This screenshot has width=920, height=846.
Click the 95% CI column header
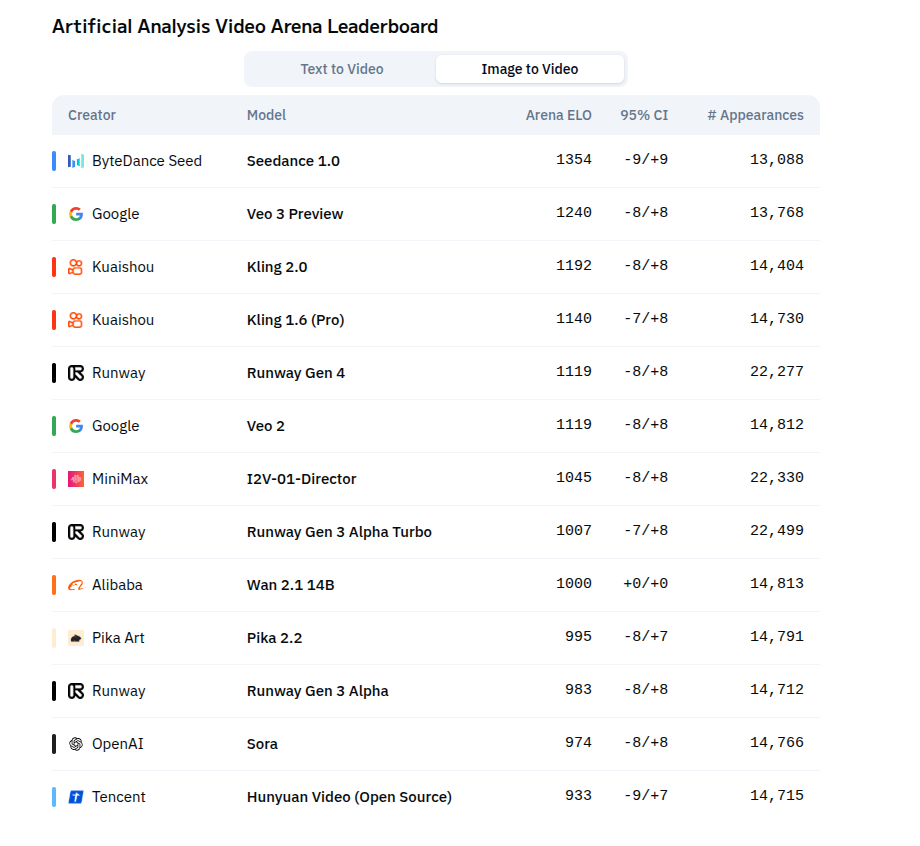coord(644,115)
